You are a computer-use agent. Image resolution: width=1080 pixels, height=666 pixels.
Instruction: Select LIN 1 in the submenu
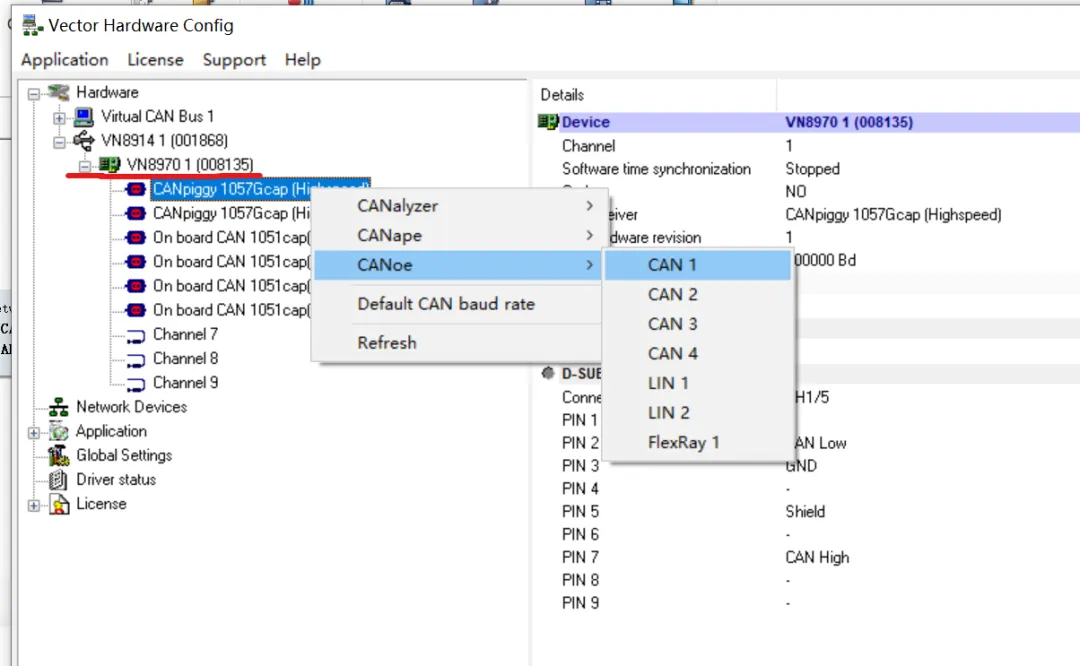tap(698, 384)
